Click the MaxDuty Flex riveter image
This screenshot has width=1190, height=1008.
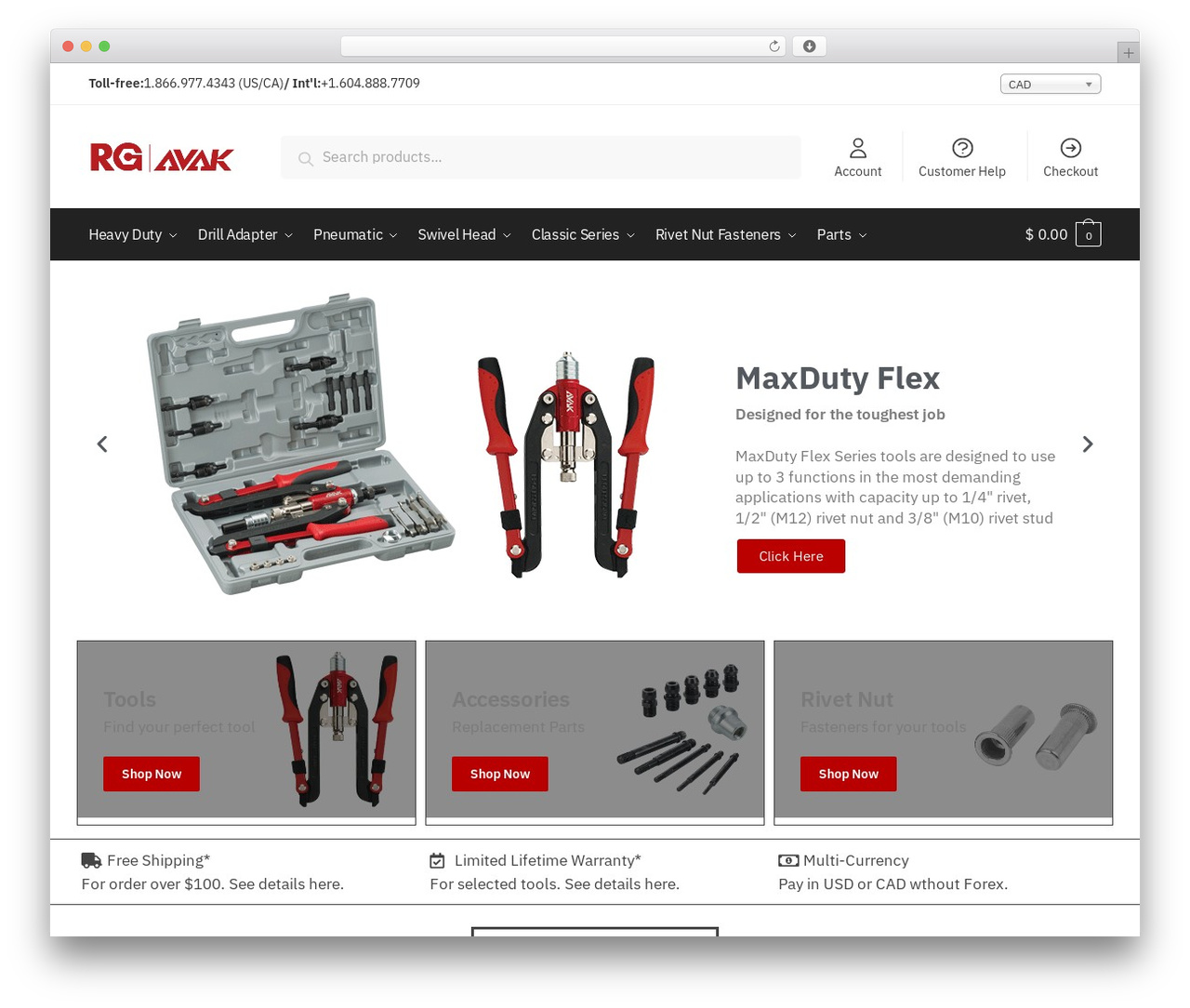tap(566, 464)
